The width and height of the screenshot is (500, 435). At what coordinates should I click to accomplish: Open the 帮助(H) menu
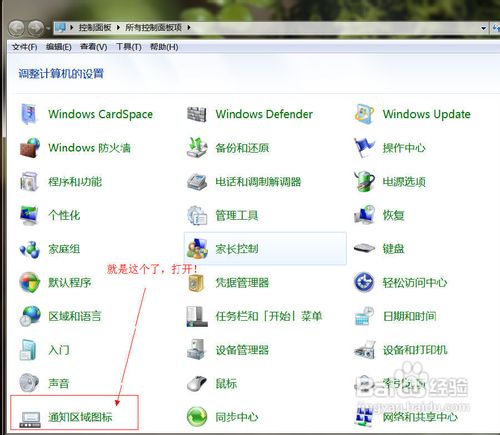tap(164, 47)
